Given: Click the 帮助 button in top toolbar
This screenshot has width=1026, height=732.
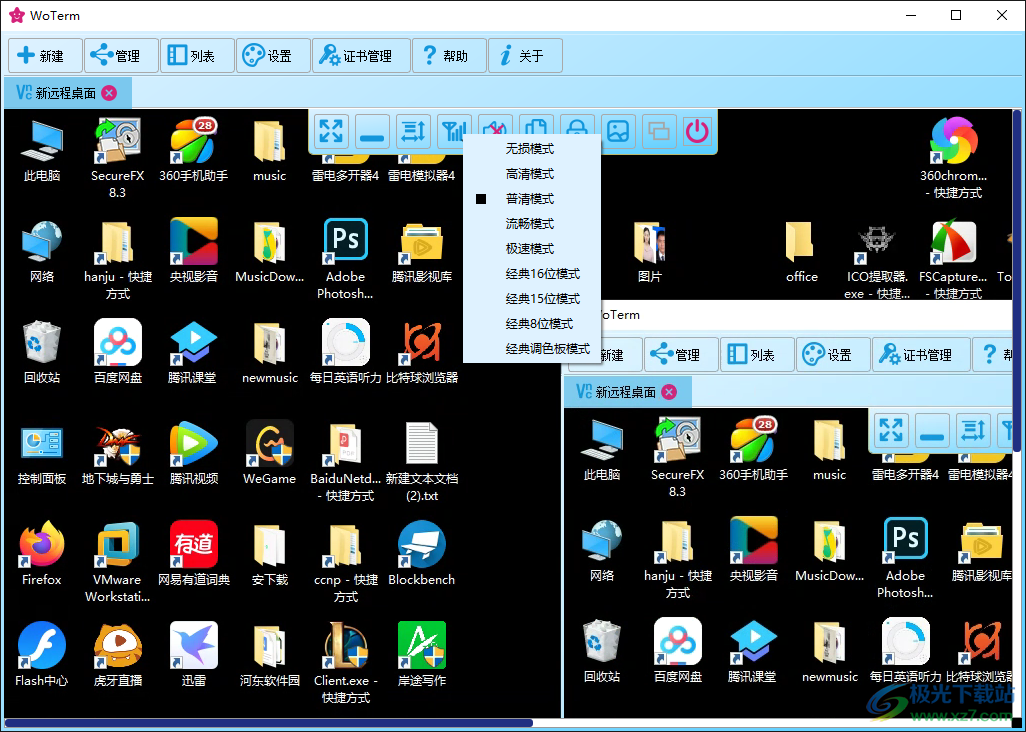Looking at the screenshot, I should (x=449, y=56).
